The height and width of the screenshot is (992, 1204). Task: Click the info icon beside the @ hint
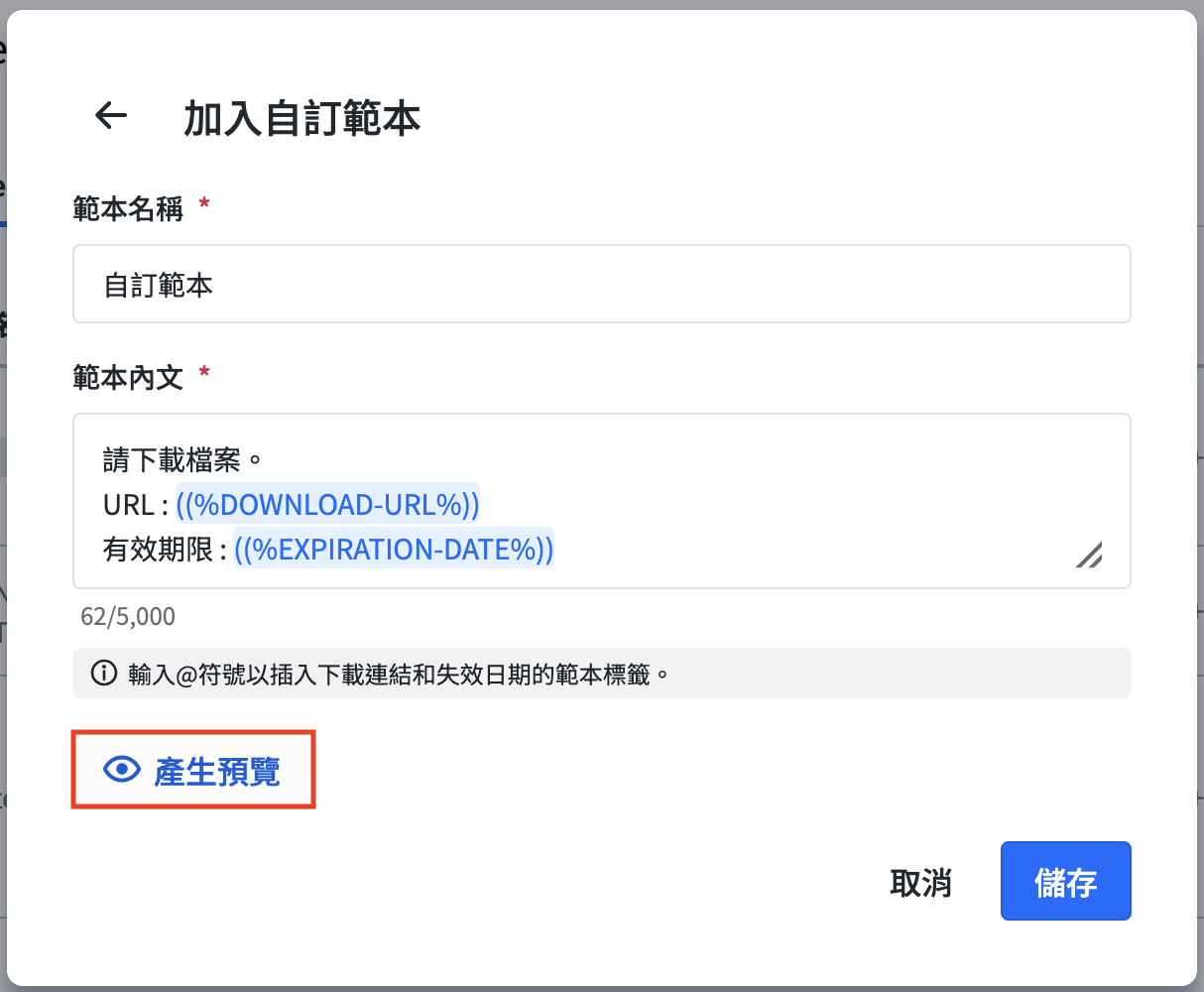tap(103, 674)
